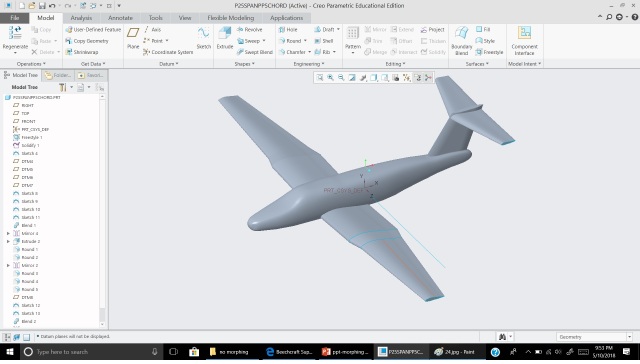This screenshot has width=640, height=364.
Task: Open the Applications tab
Action: pyautogui.click(x=287, y=18)
